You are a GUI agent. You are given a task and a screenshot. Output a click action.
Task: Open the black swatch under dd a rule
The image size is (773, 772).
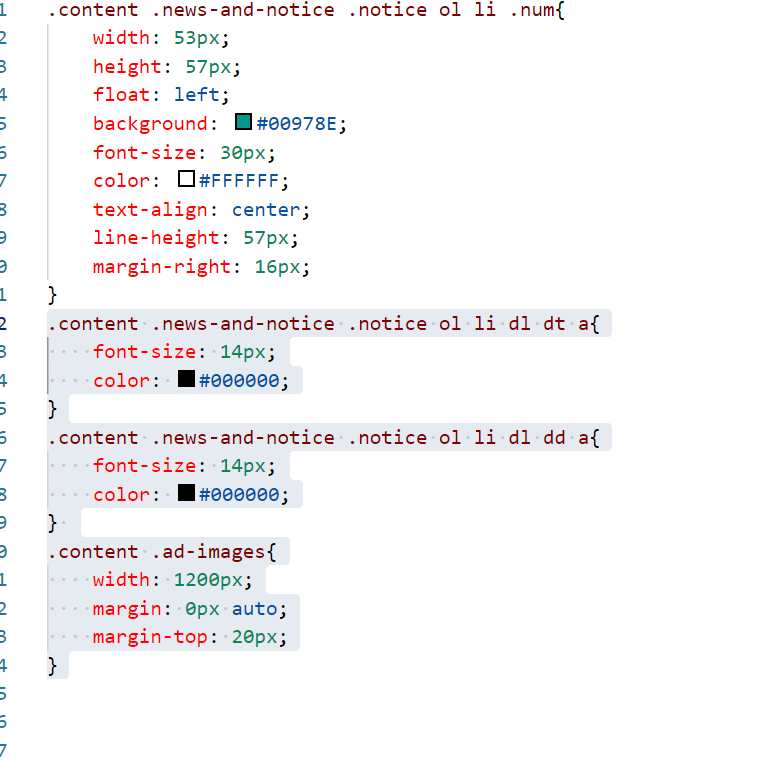click(x=186, y=492)
